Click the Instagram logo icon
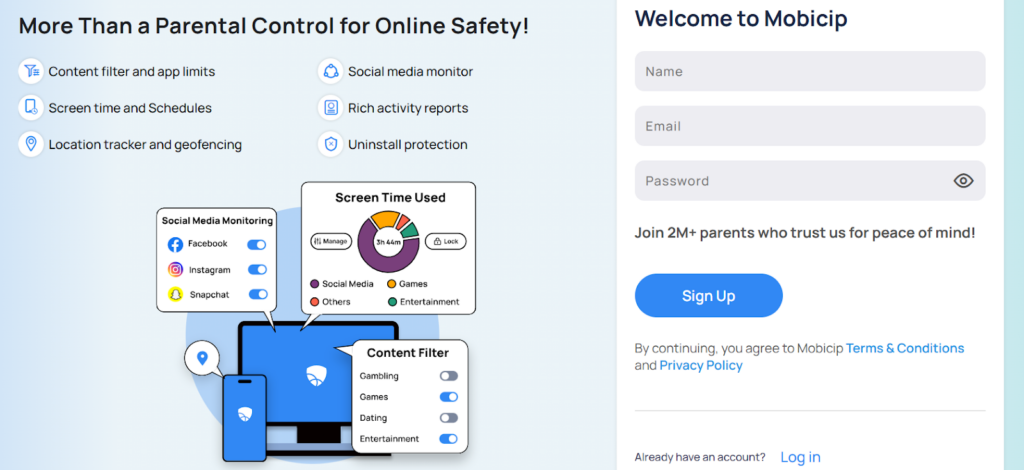 tap(175, 269)
